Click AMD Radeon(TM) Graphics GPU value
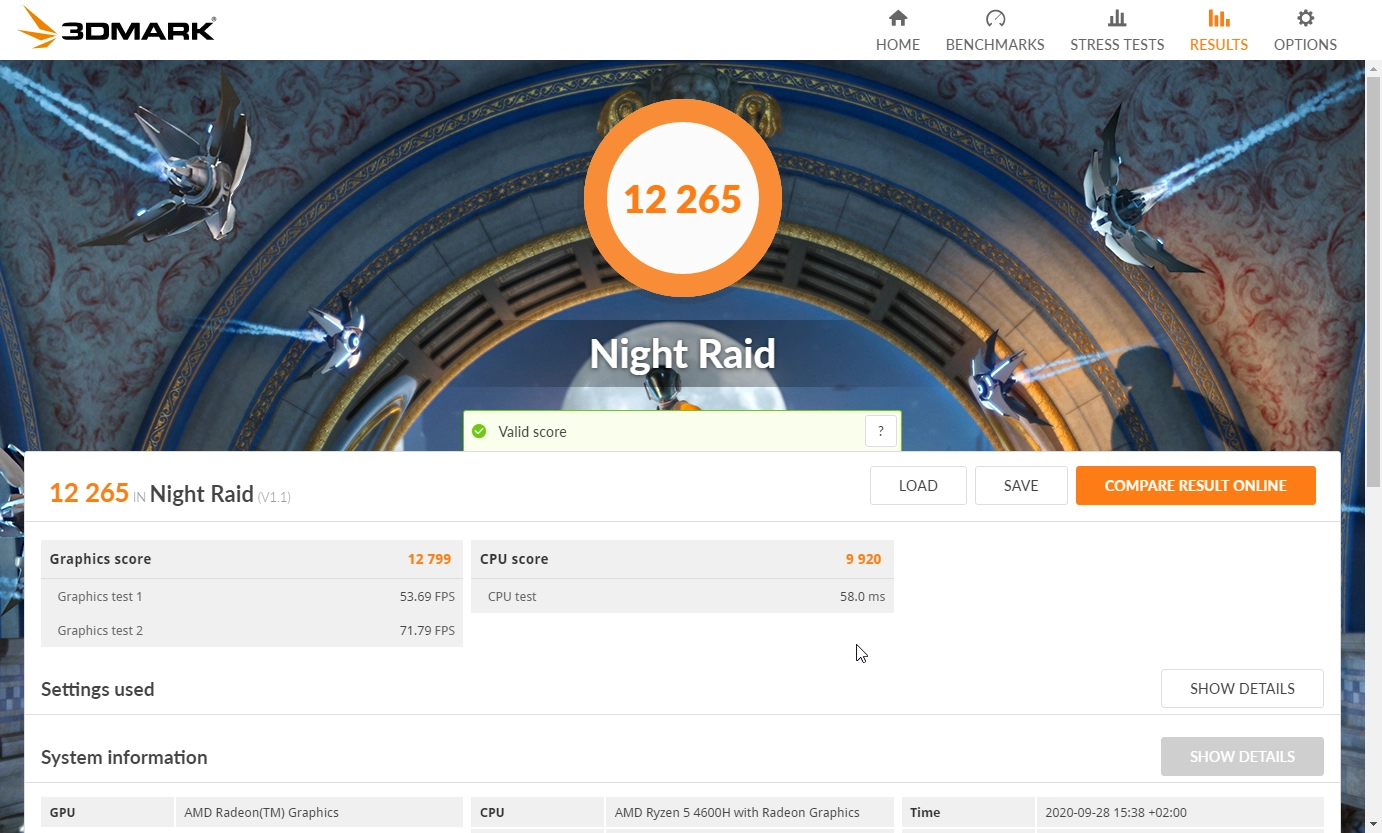 coord(262,812)
